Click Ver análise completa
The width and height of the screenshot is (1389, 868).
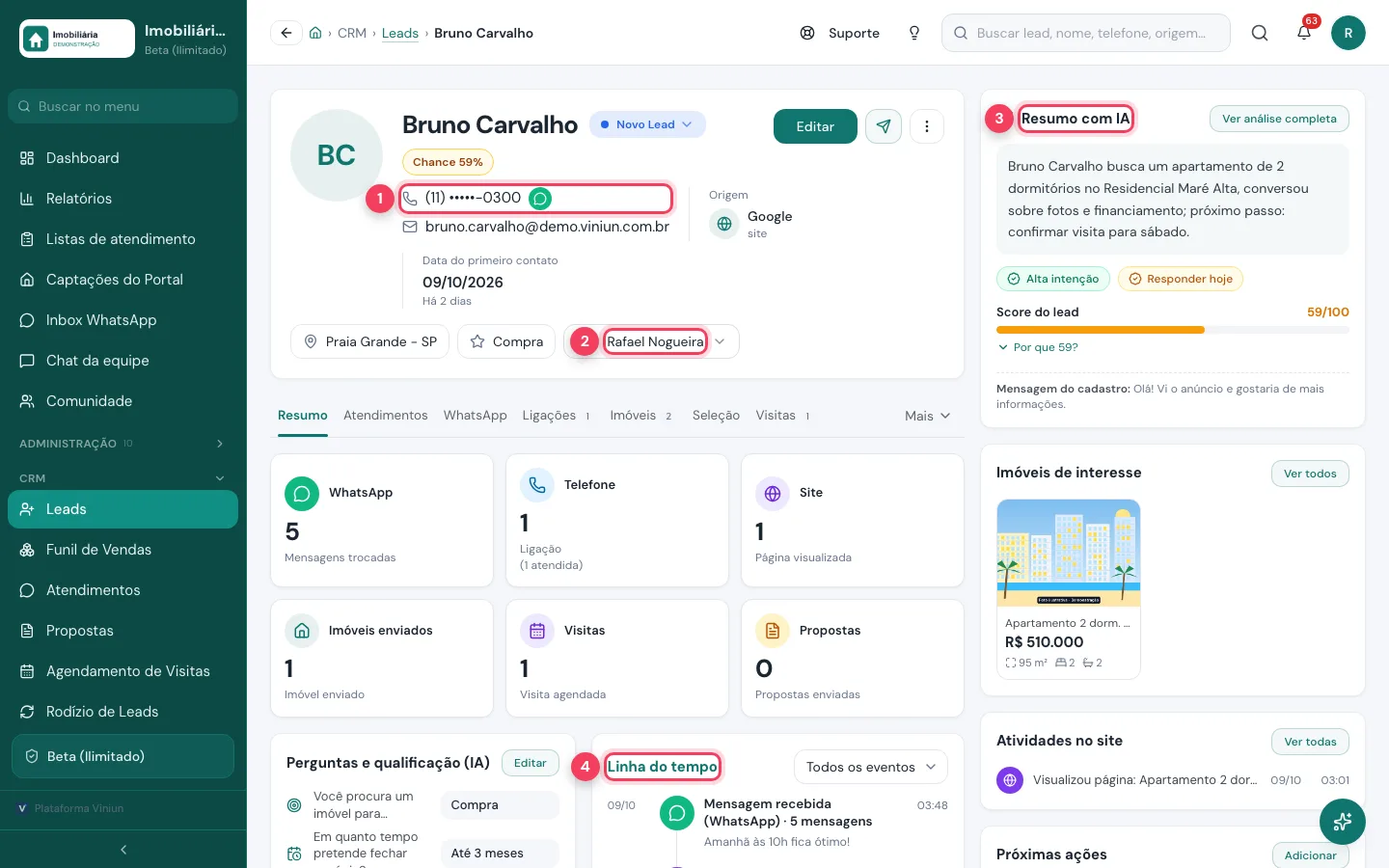point(1279,119)
